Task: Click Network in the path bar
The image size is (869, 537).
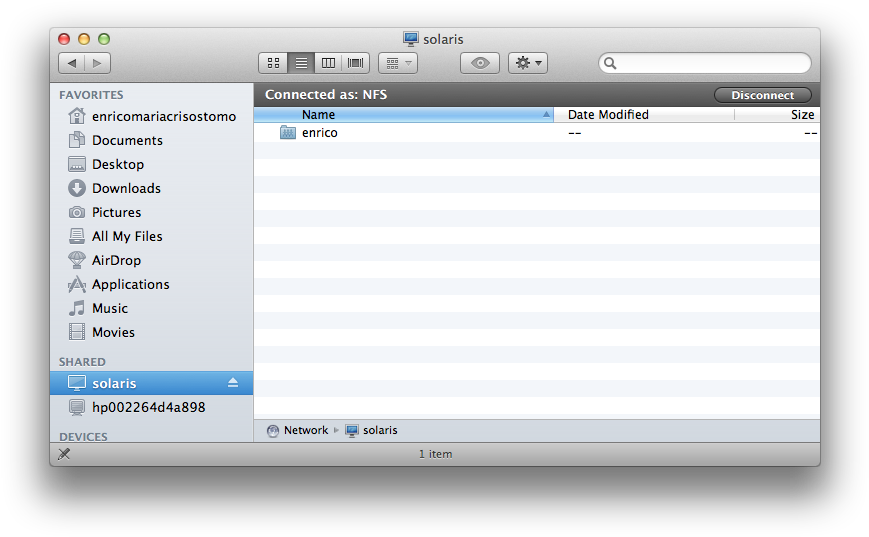Action: pos(306,430)
